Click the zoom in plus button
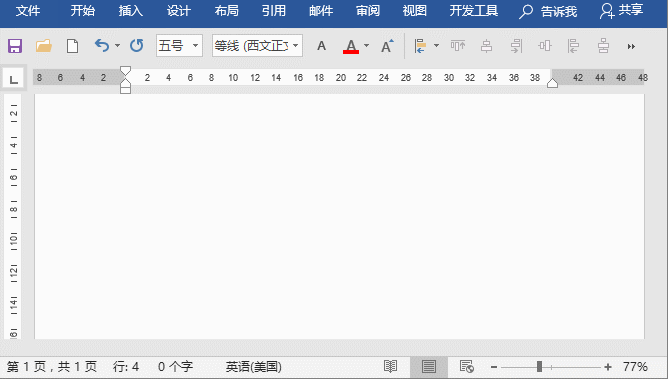This screenshot has width=668, height=379. point(608,367)
